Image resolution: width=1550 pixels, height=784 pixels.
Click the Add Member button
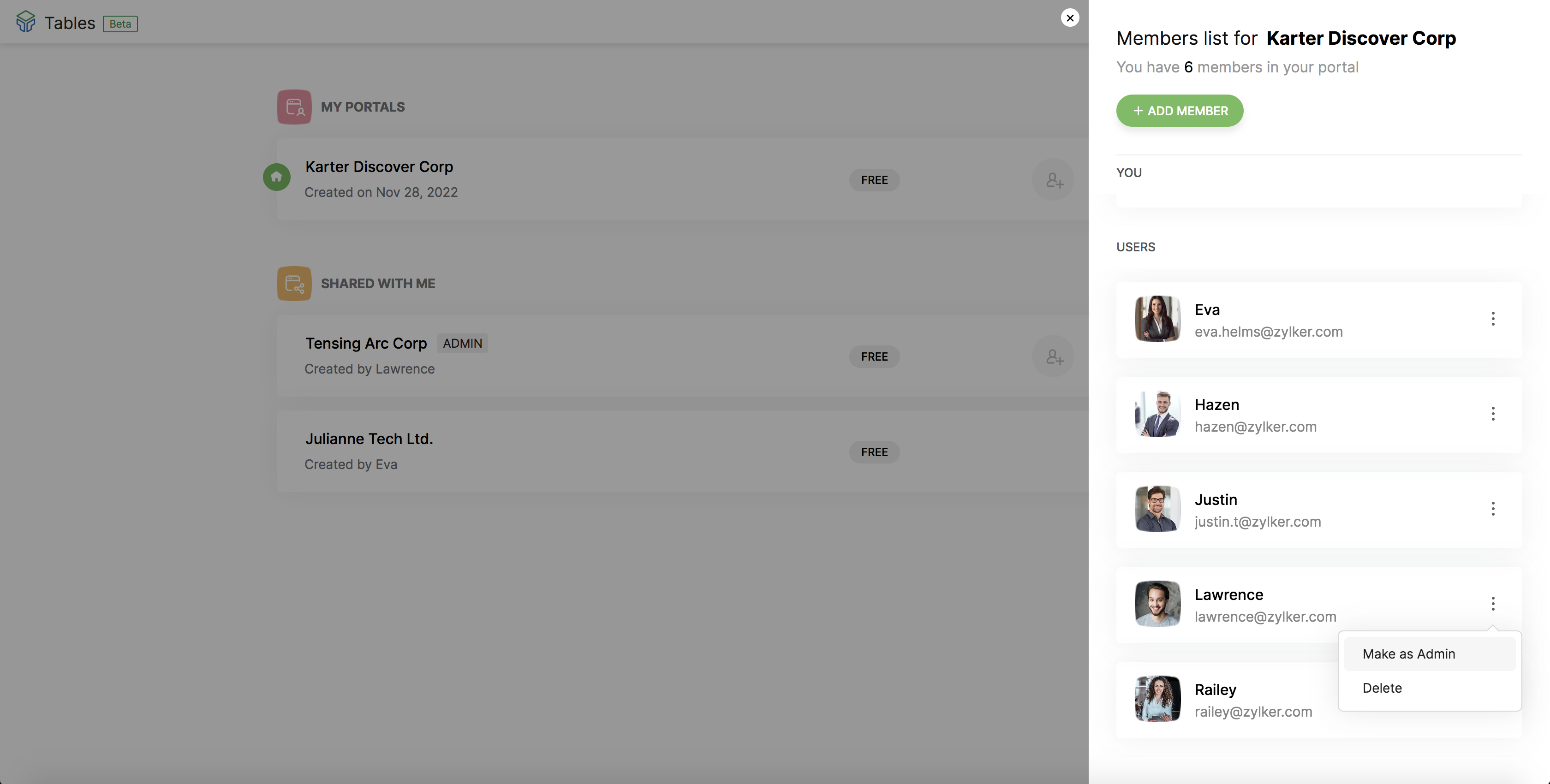point(1180,111)
